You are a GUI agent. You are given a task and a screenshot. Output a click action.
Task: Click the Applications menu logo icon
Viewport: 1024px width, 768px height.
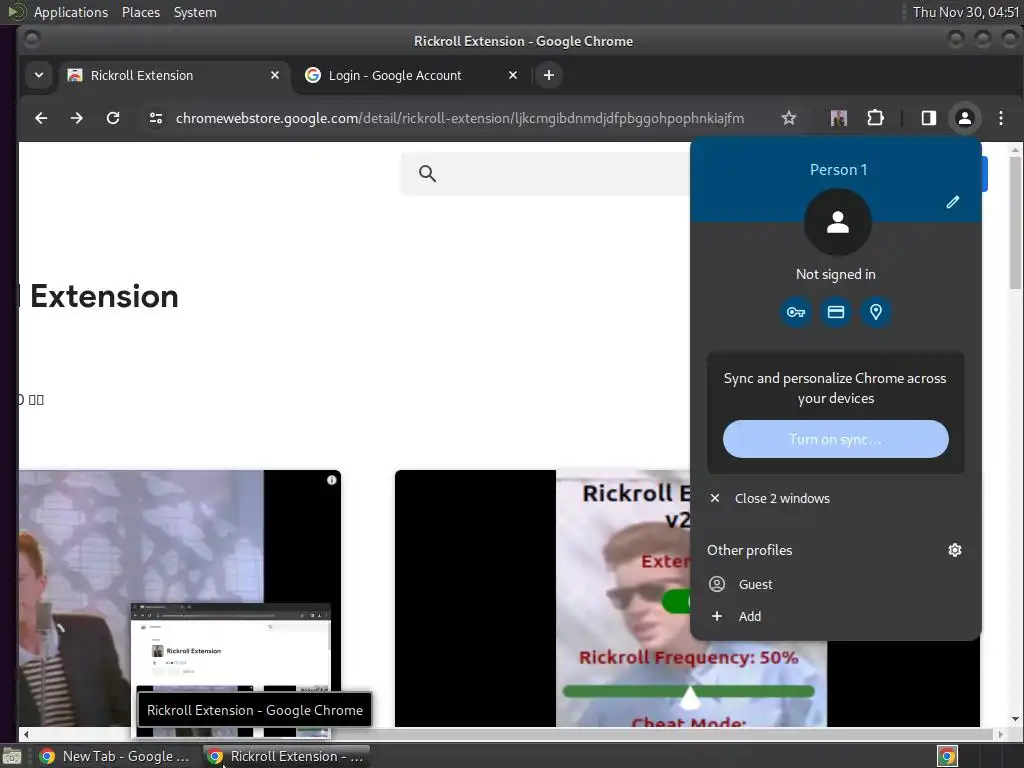pos(16,12)
